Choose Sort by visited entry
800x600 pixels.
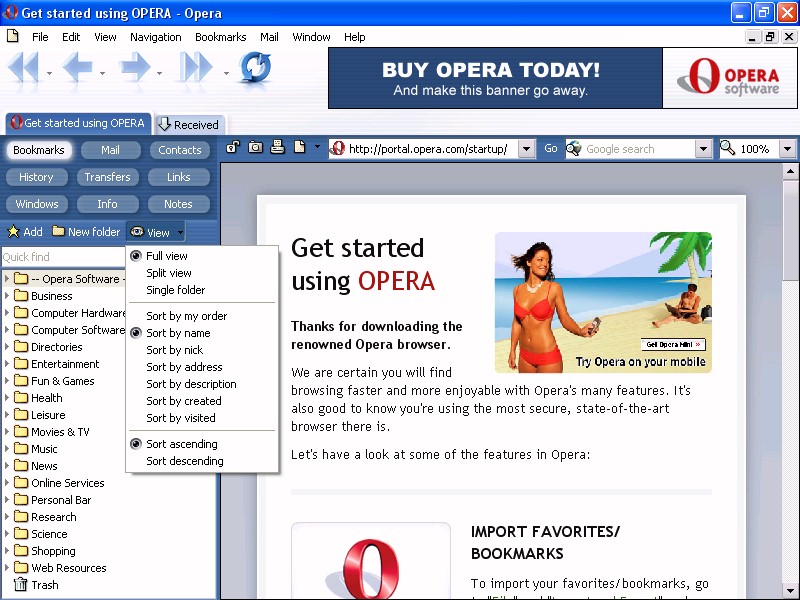[203, 418]
